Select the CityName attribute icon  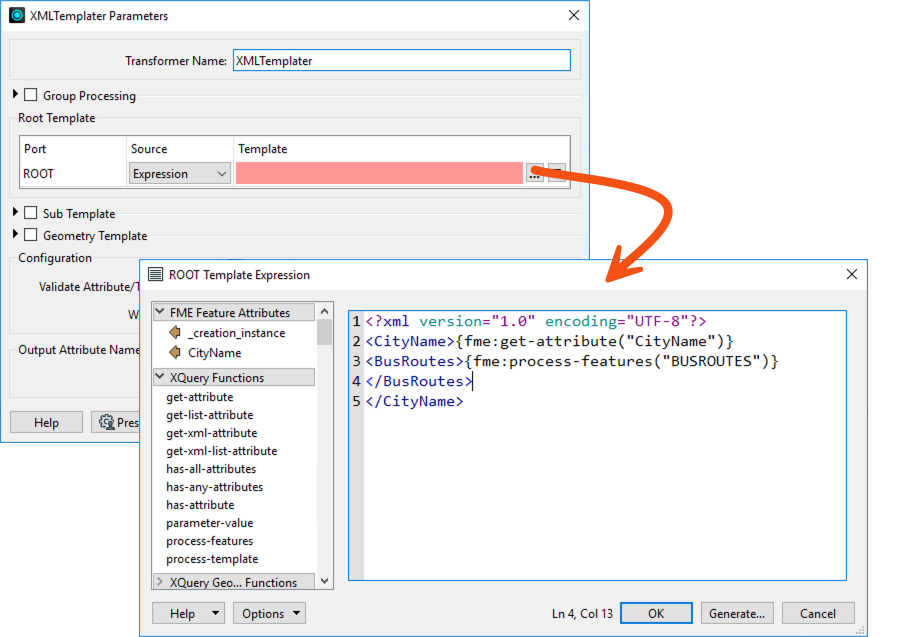pos(174,352)
